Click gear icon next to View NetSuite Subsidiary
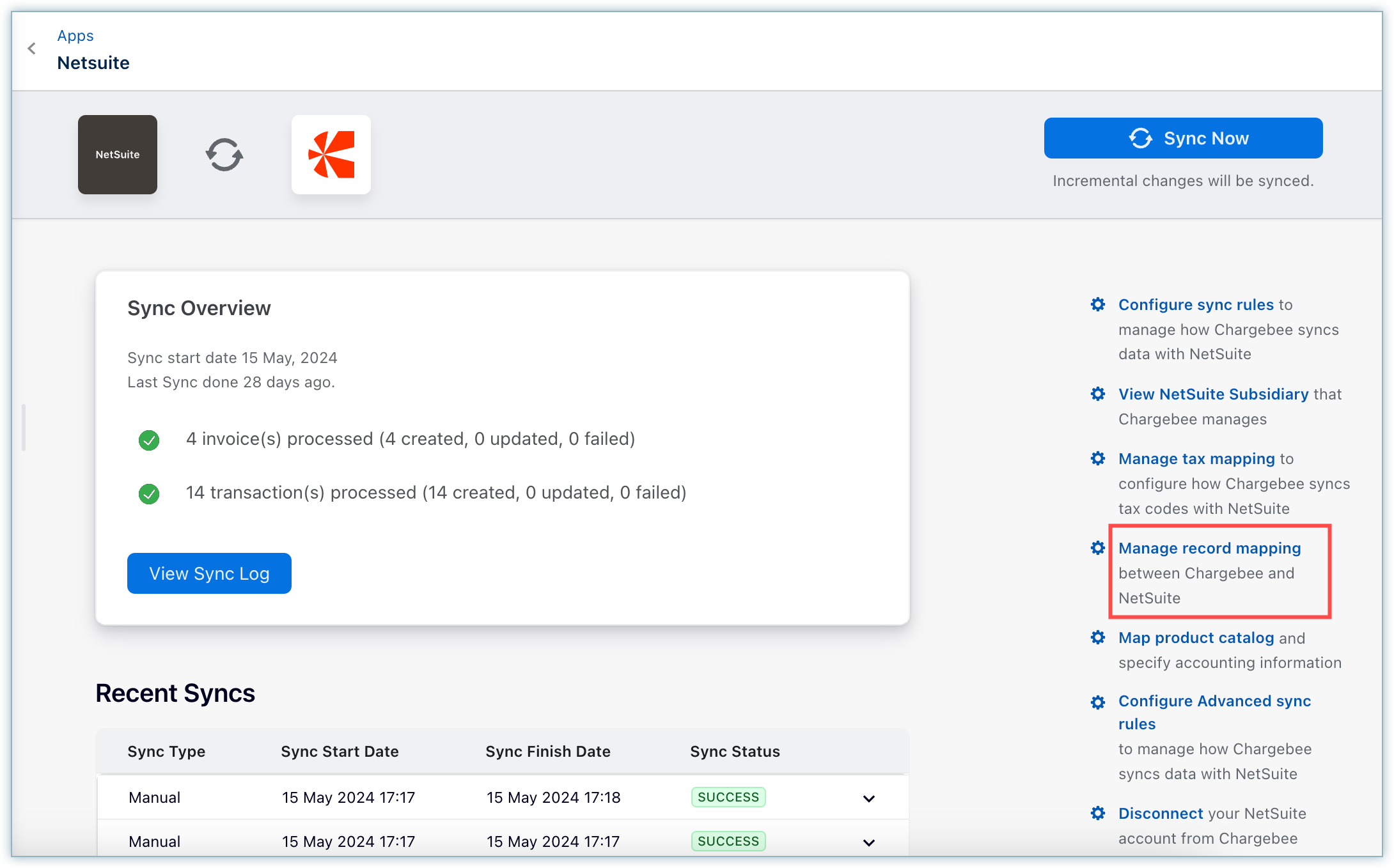Image resolution: width=1394 pixels, height=868 pixels. [1098, 394]
